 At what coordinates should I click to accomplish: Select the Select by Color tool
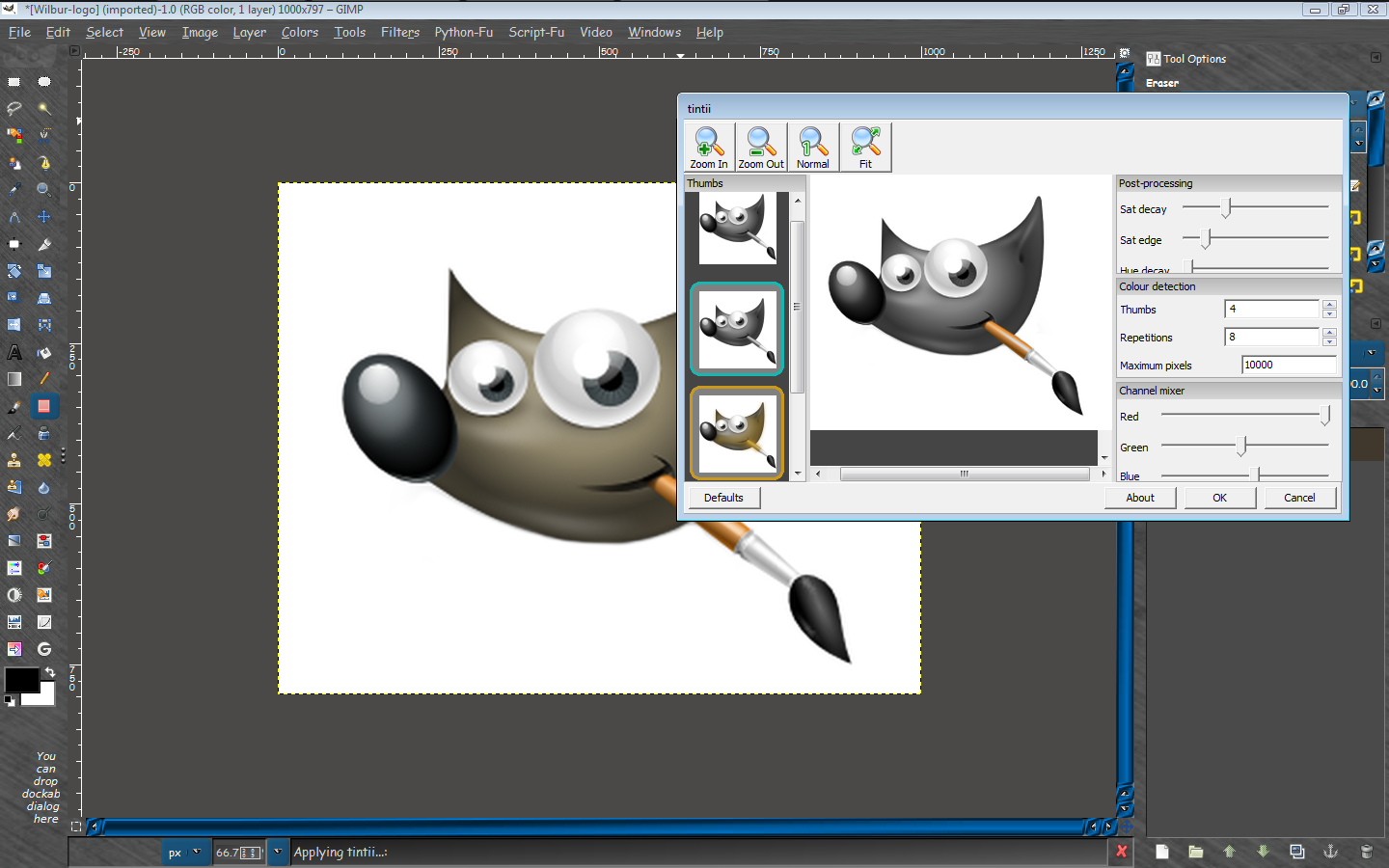point(14,136)
